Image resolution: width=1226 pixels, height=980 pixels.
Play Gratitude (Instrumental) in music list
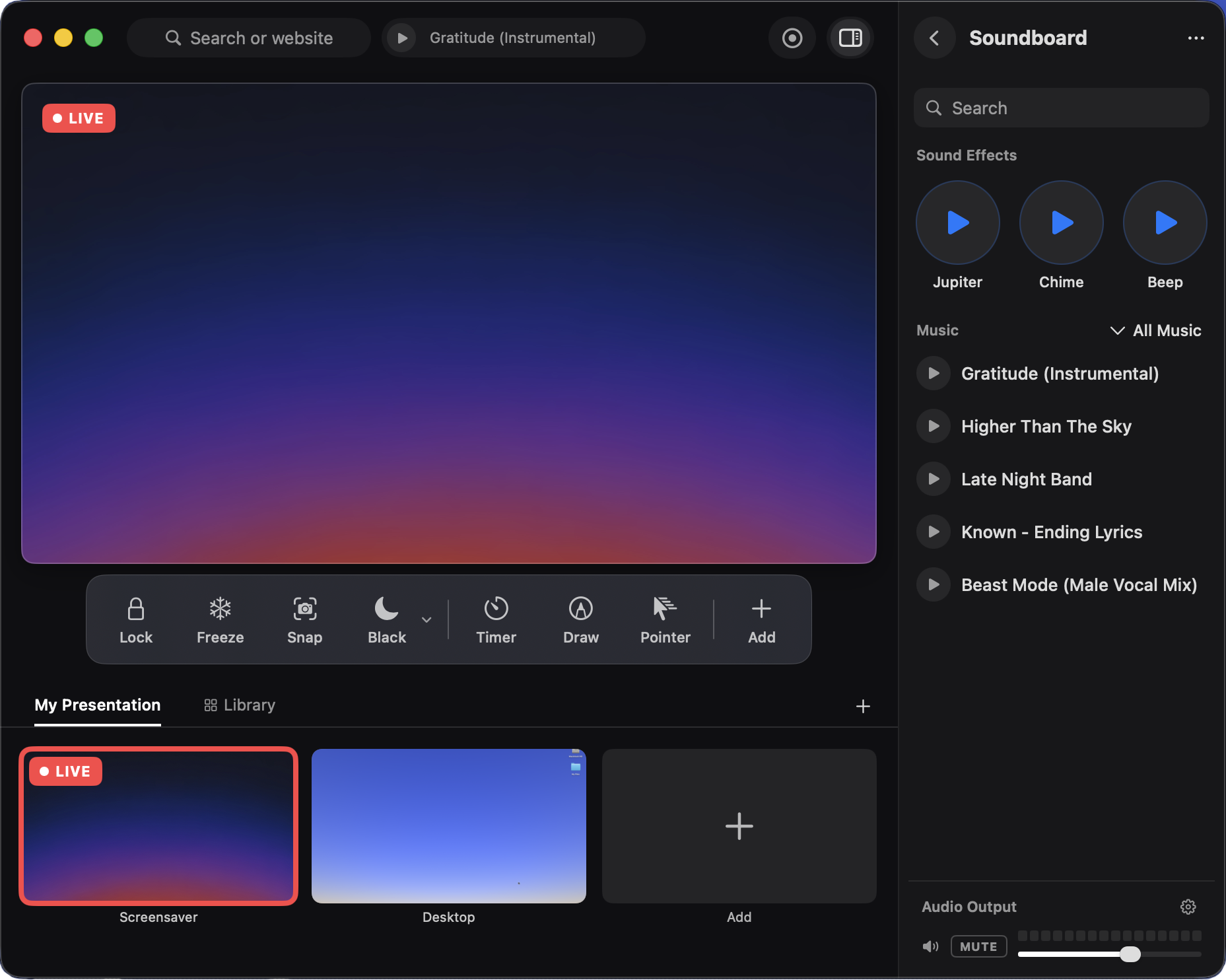[934, 373]
